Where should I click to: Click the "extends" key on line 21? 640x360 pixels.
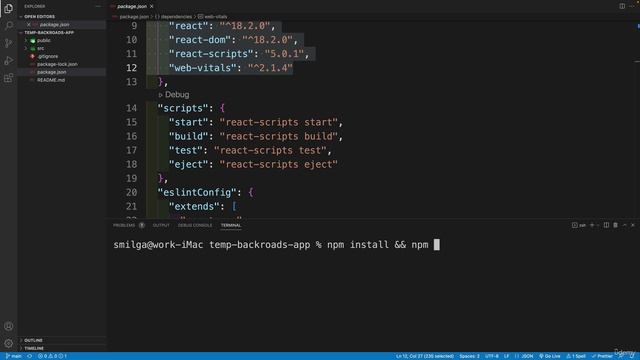[x=194, y=207]
